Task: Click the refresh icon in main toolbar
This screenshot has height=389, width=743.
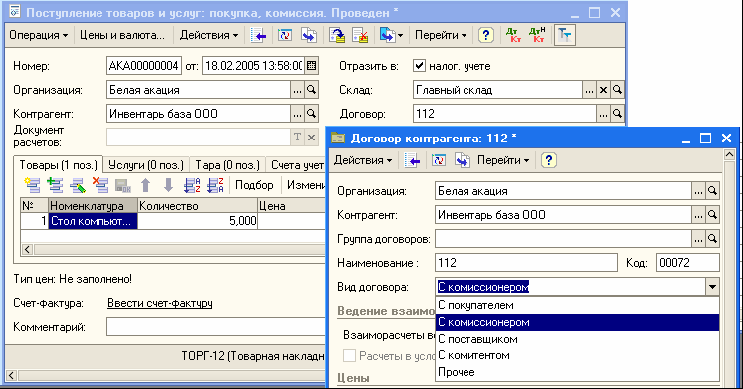Action: pos(284,35)
